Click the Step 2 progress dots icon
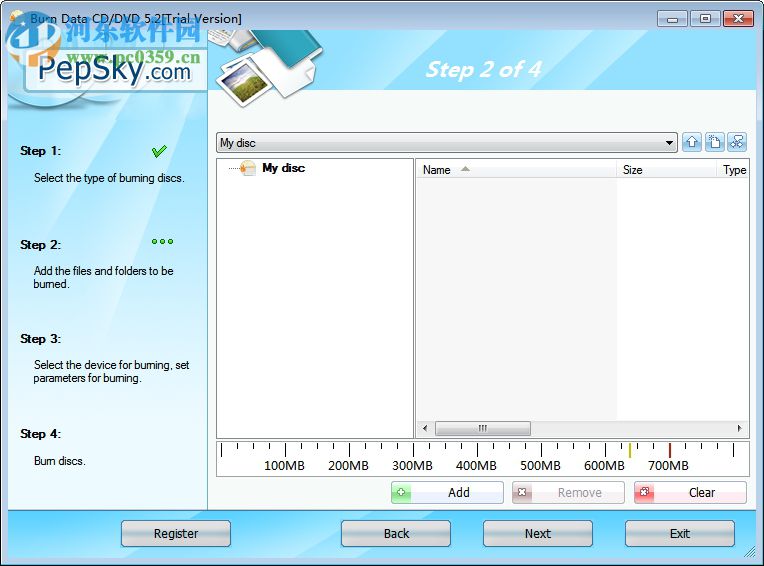The width and height of the screenshot is (764, 566). click(162, 242)
